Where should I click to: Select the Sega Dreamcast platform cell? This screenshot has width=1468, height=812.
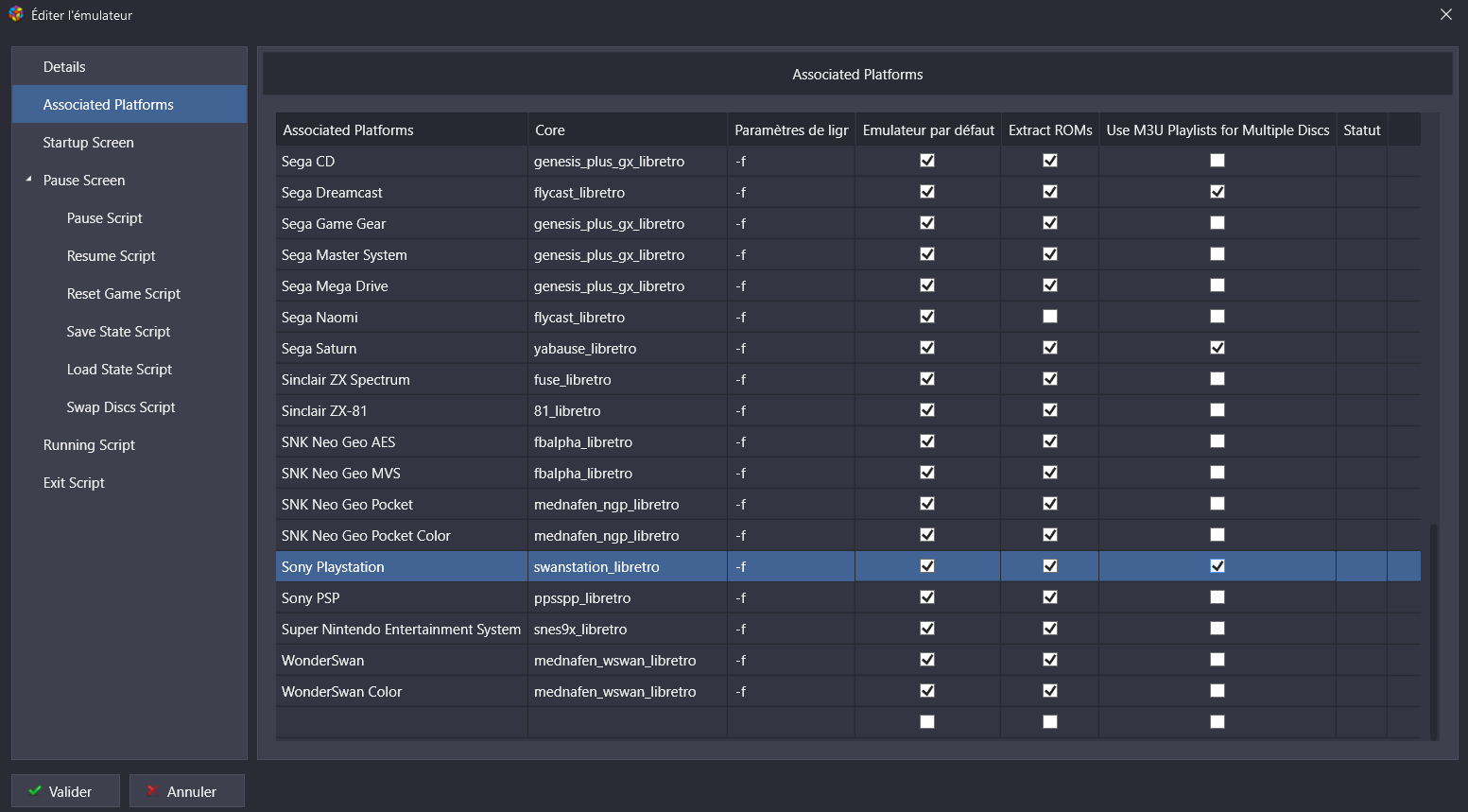402,192
